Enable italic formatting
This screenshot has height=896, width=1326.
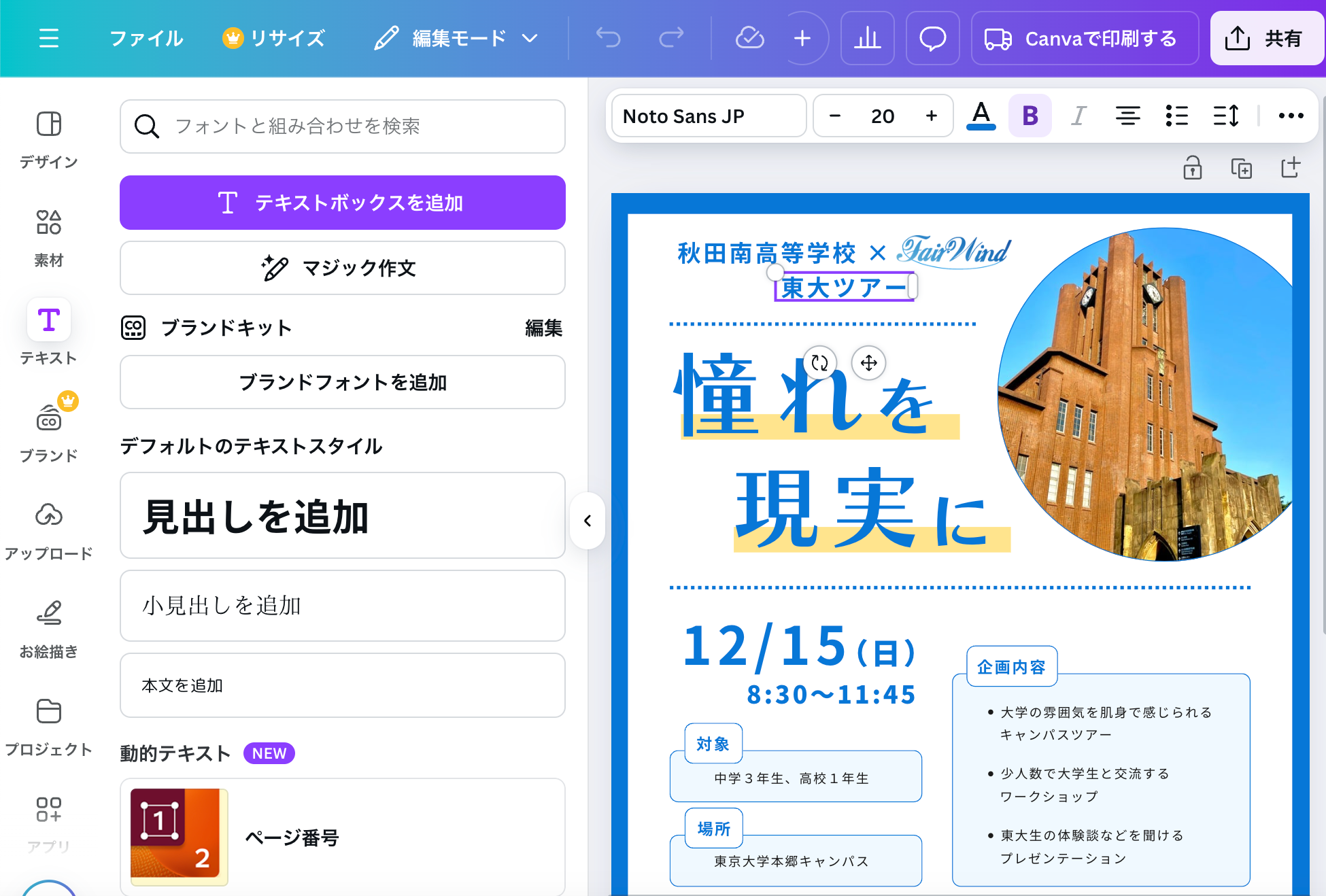click(x=1078, y=116)
